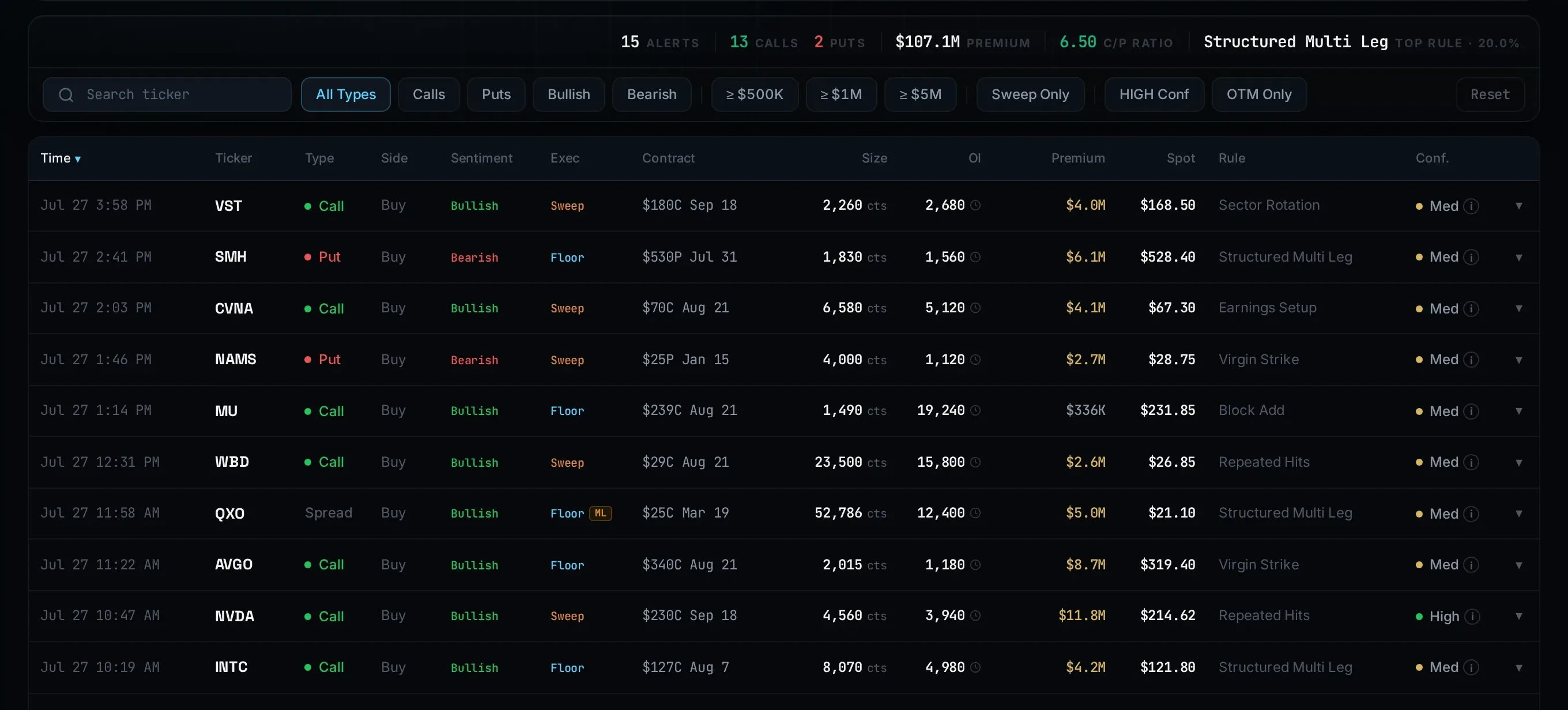1568x710 pixels.
Task: Toggle the Puts filter chip
Action: (x=496, y=95)
